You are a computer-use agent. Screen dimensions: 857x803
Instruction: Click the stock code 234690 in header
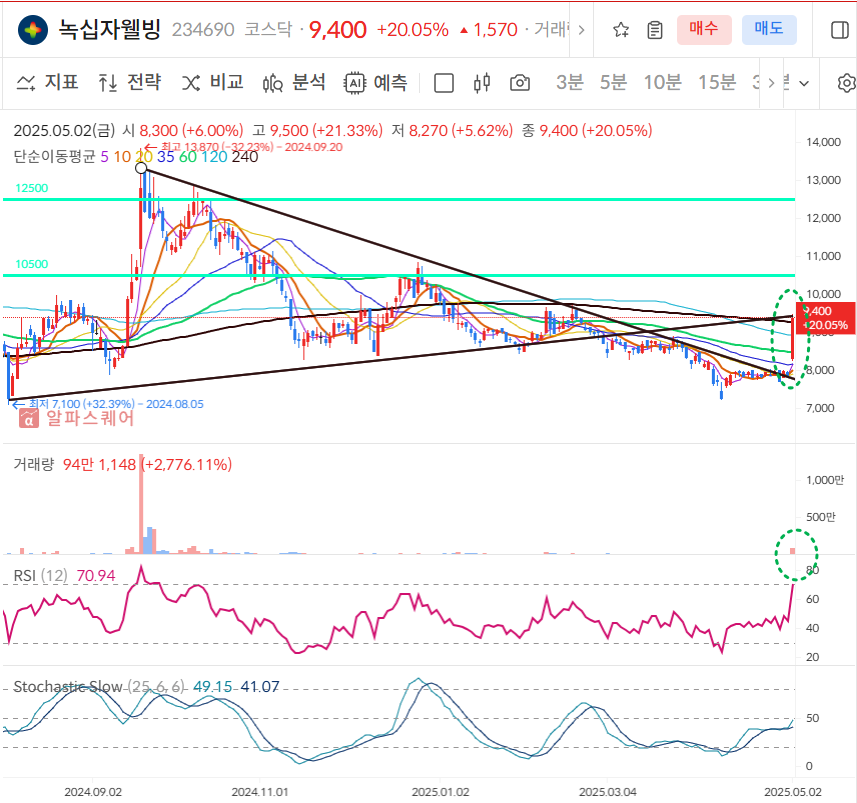[203, 30]
